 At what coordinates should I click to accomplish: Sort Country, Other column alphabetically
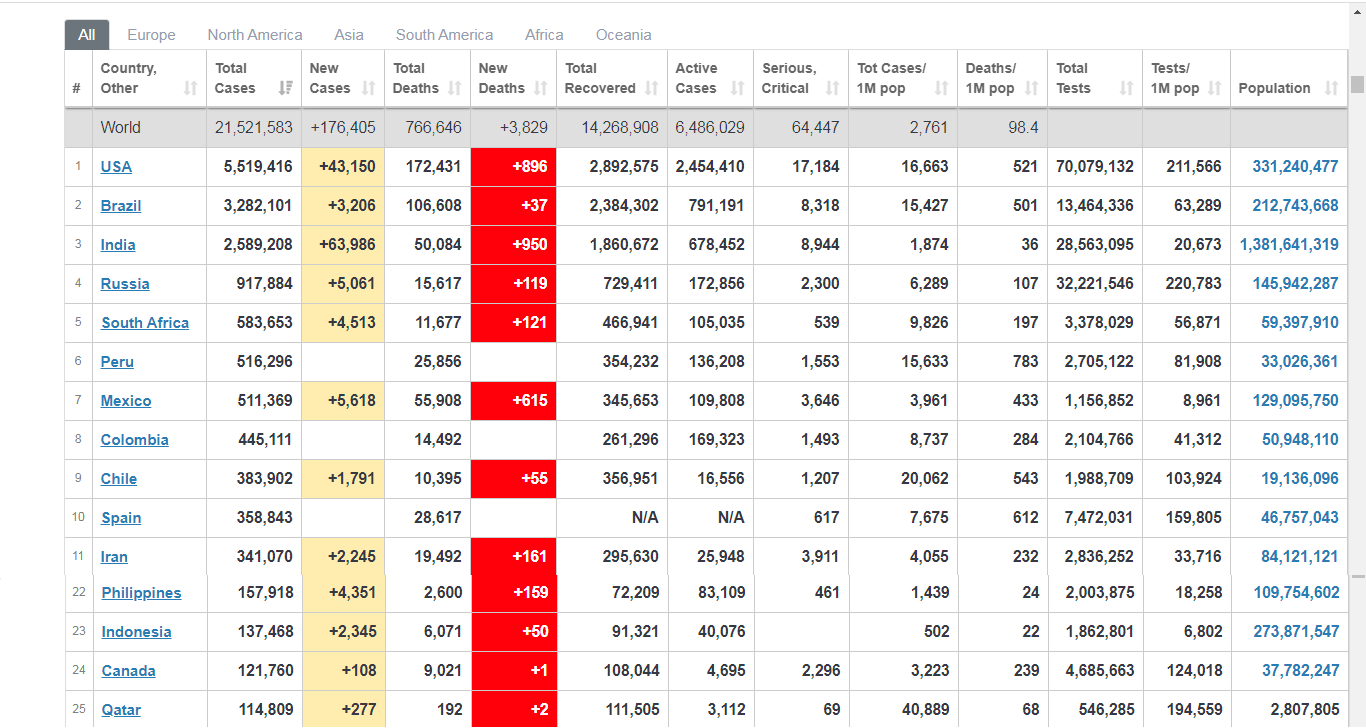[191, 88]
